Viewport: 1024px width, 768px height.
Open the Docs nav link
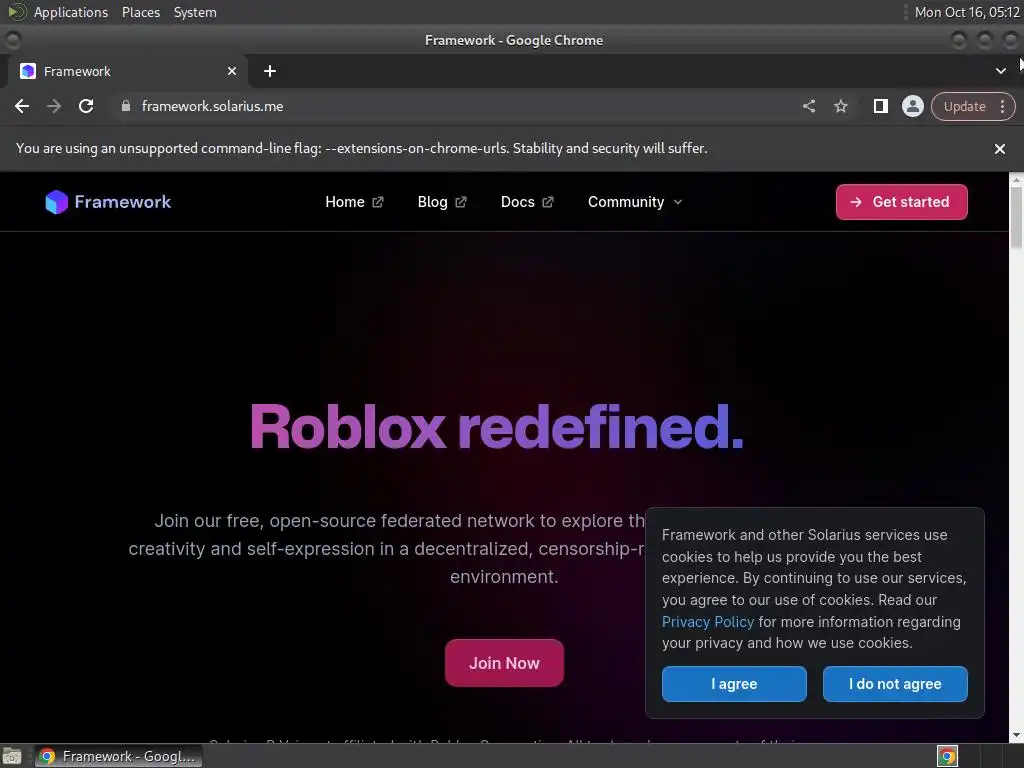click(527, 202)
